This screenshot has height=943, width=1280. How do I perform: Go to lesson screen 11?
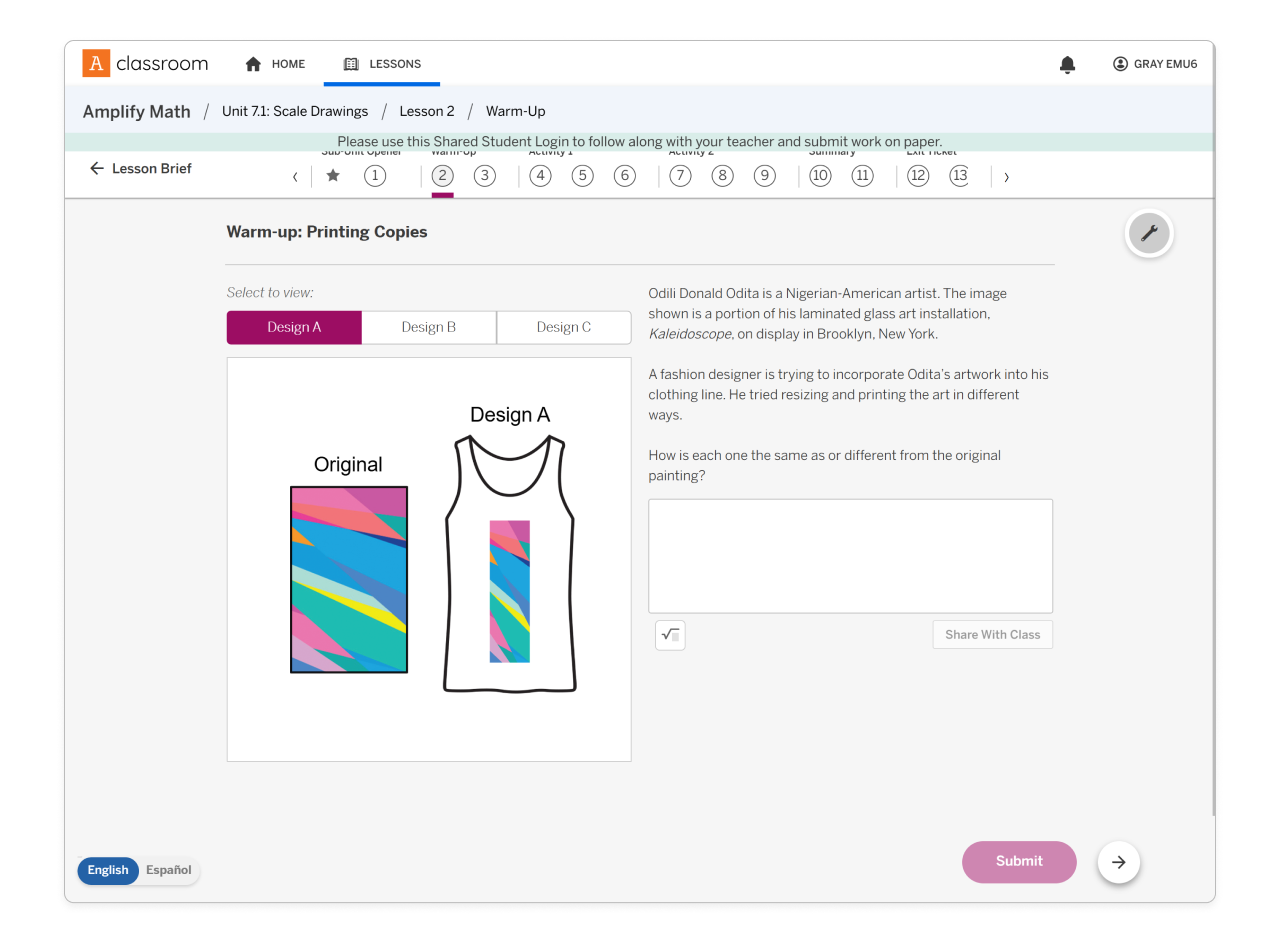tap(862, 176)
